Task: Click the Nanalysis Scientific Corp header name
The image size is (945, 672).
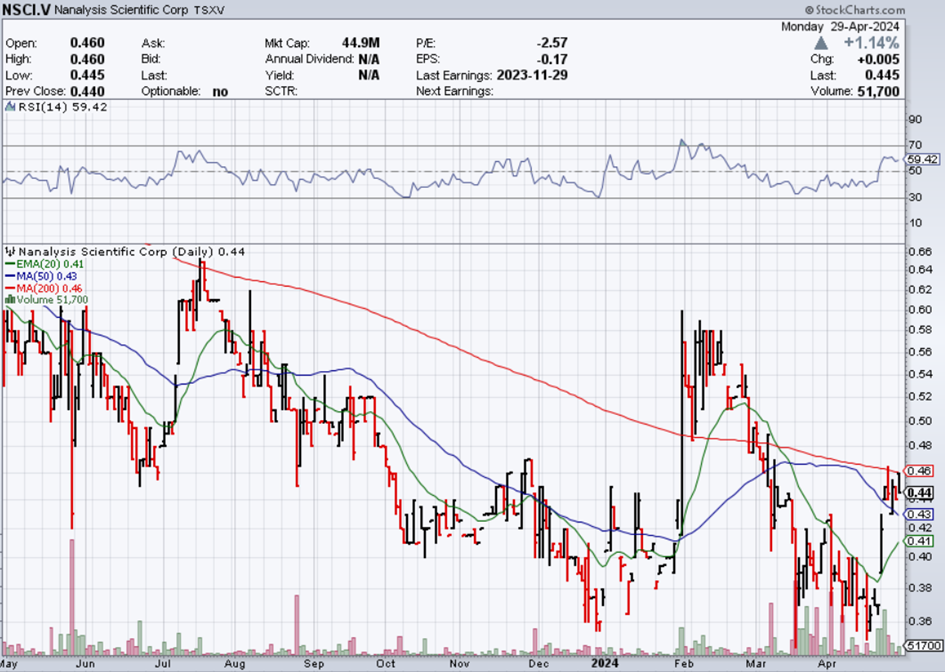Action: pos(121,10)
